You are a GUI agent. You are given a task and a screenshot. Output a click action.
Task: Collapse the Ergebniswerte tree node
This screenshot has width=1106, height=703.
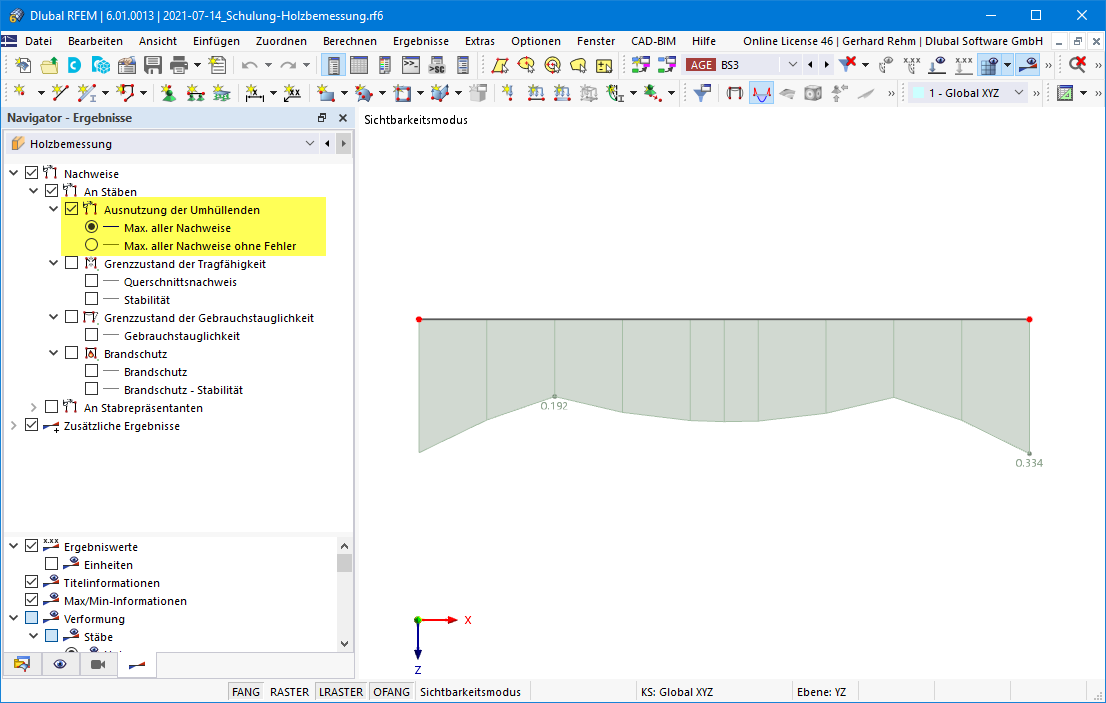pyautogui.click(x=13, y=546)
